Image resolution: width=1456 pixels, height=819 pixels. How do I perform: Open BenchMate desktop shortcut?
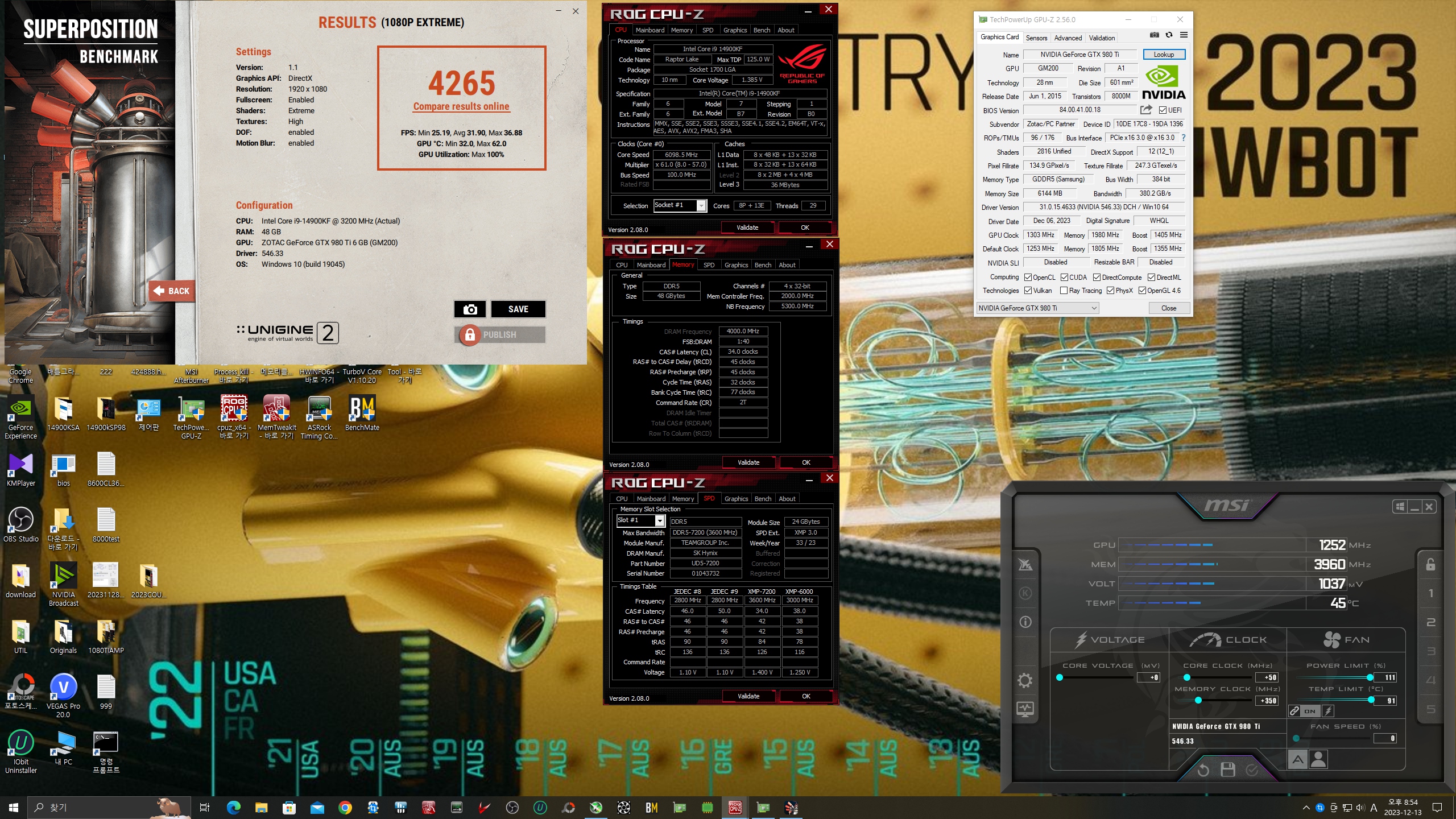[362, 413]
